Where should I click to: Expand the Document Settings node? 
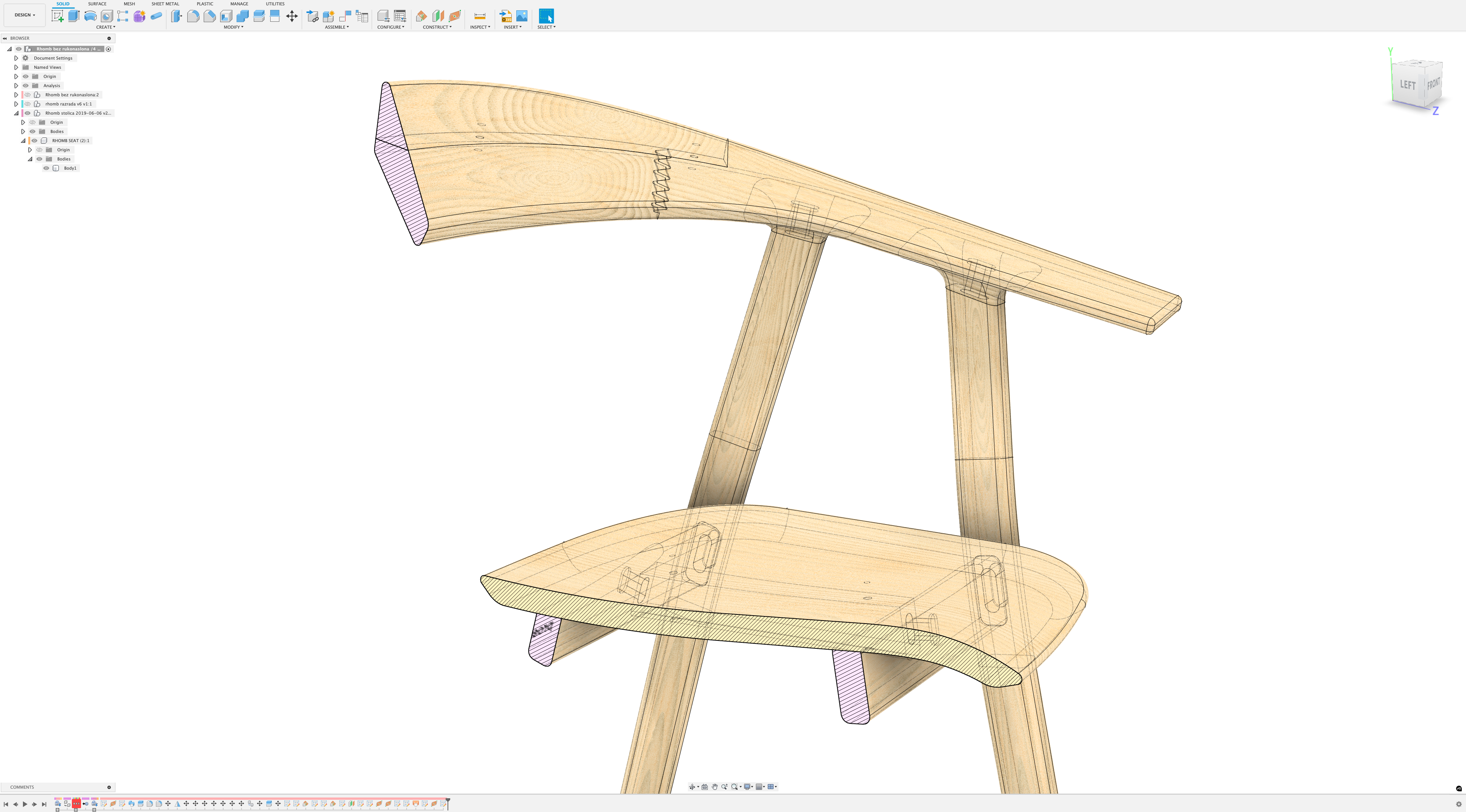point(16,58)
